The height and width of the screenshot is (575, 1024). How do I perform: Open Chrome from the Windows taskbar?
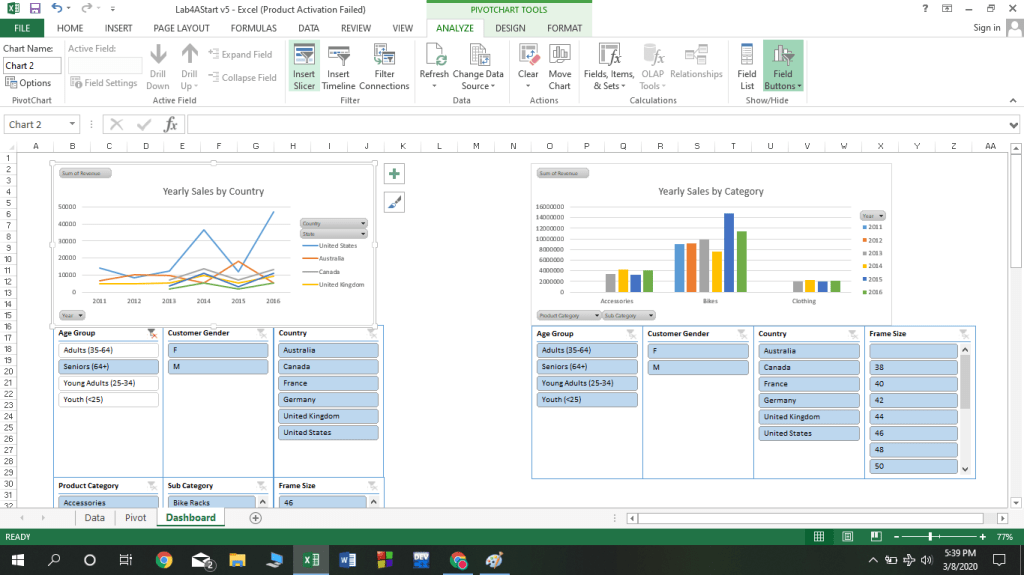[164, 560]
